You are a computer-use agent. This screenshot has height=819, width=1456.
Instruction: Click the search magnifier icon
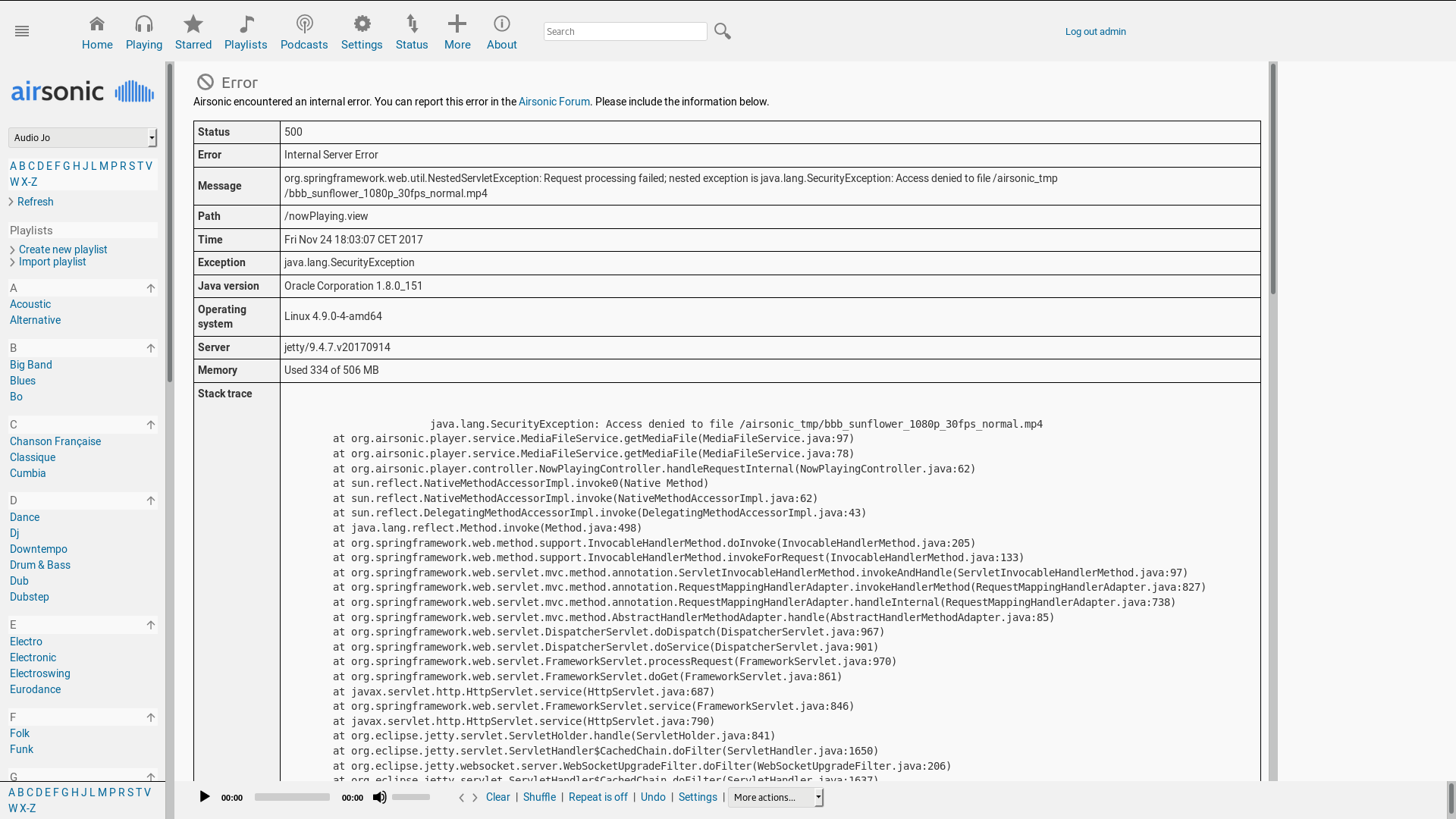click(x=721, y=31)
